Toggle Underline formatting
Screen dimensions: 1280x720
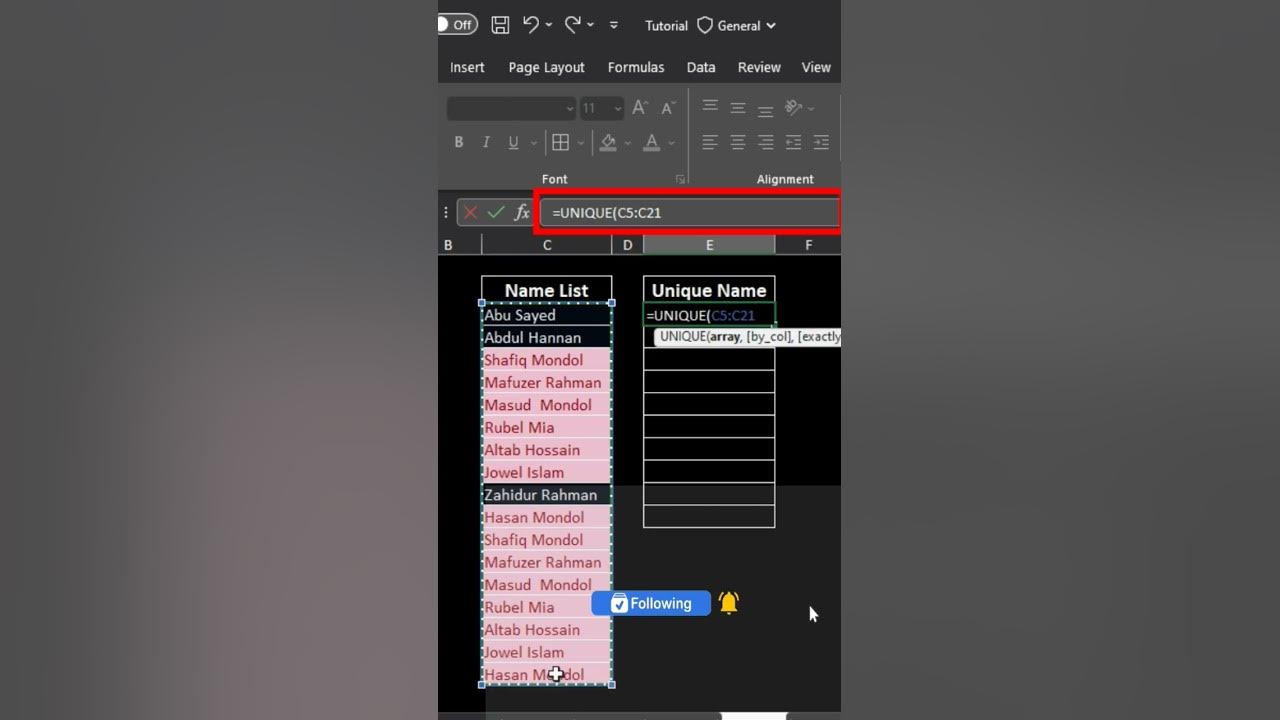[513, 143]
